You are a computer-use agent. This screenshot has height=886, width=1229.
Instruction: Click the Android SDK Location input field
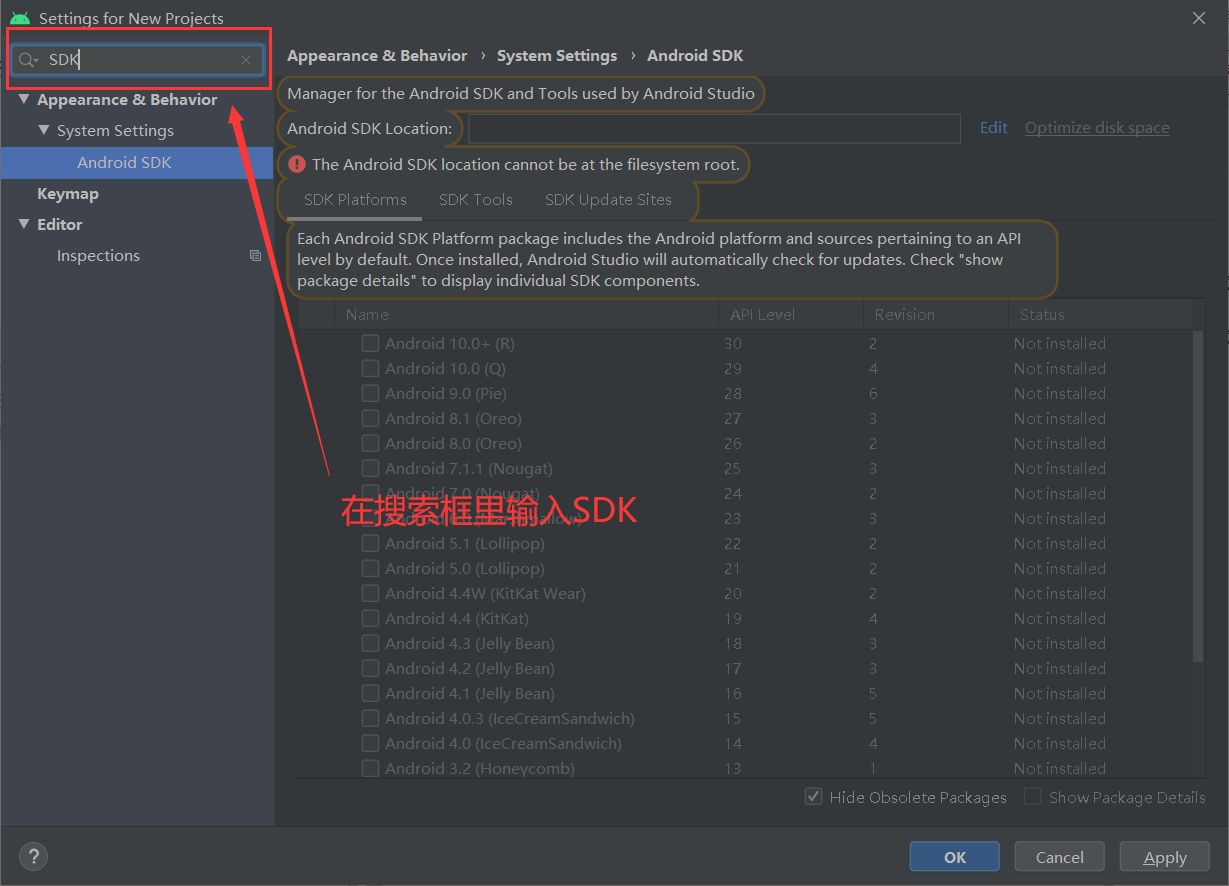[714, 128]
